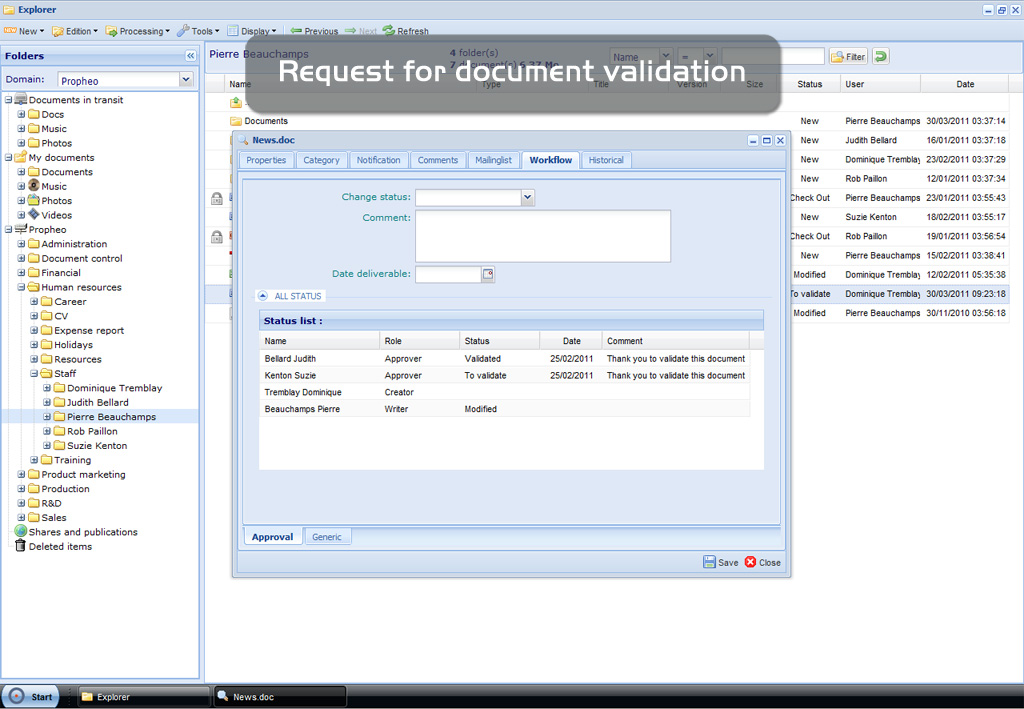
Task: Open the Change status dropdown
Action: (x=528, y=198)
